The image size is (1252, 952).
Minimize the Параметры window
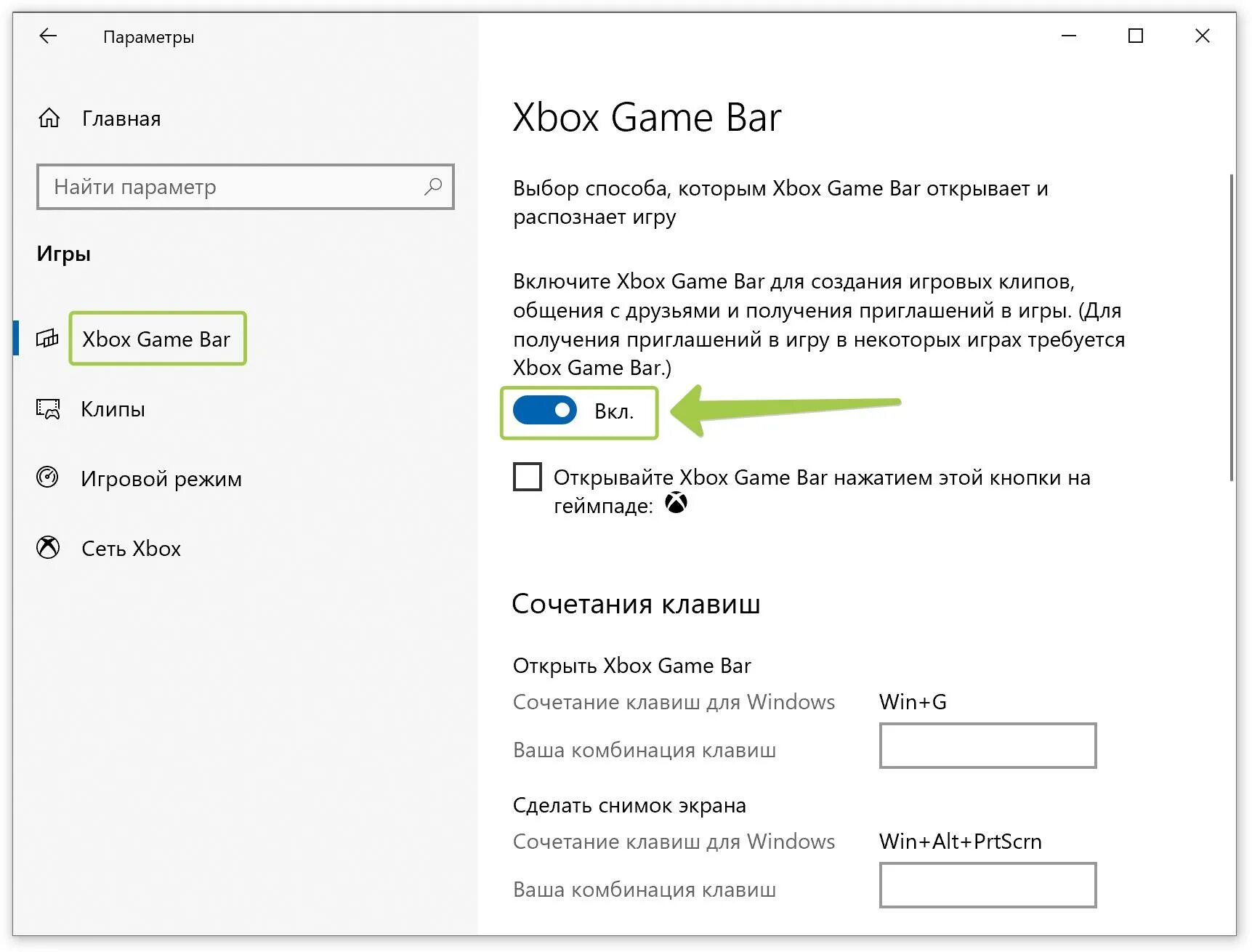(x=1069, y=36)
